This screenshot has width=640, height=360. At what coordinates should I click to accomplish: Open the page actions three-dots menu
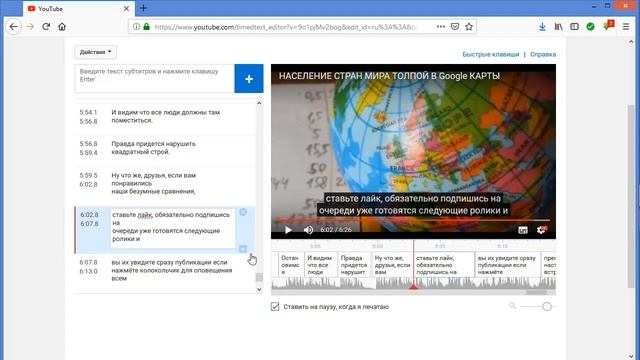pos(441,27)
